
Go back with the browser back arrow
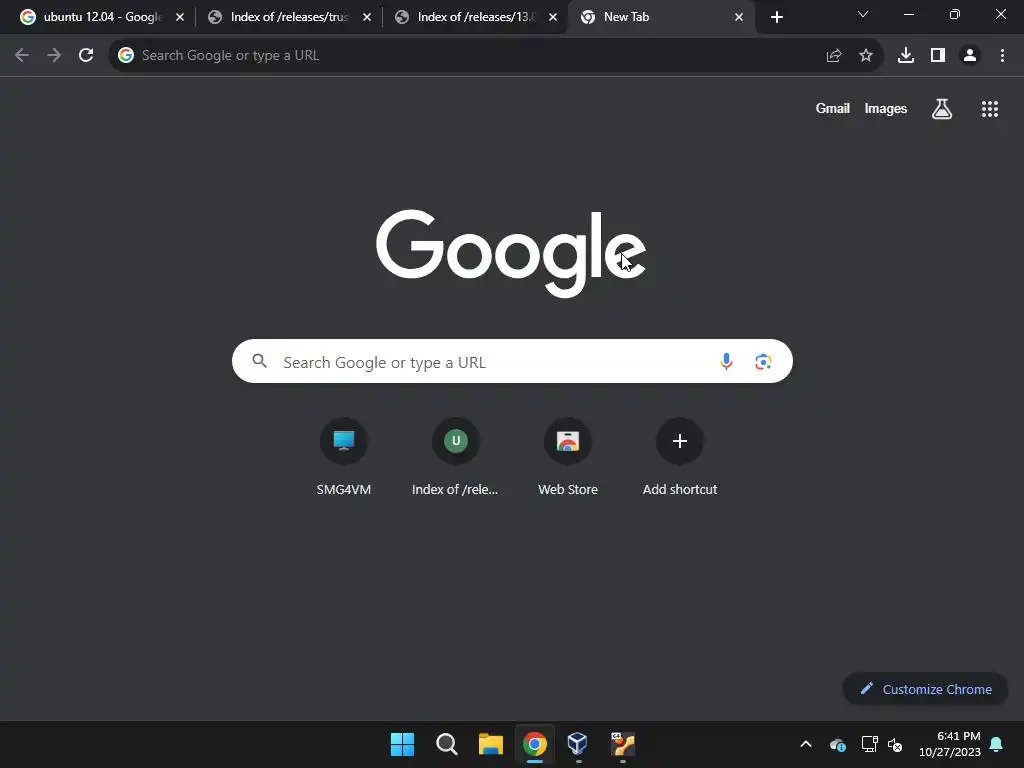click(x=22, y=56)
